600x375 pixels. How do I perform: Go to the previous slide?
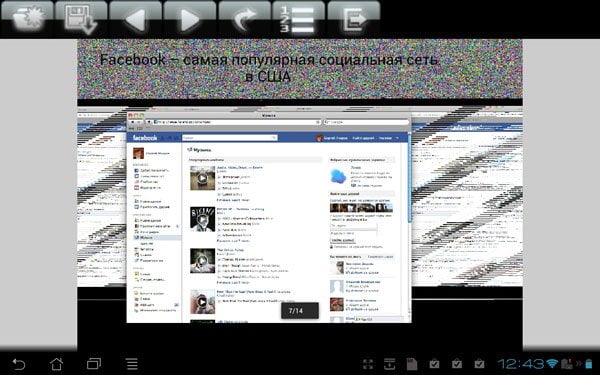[135, 18]
